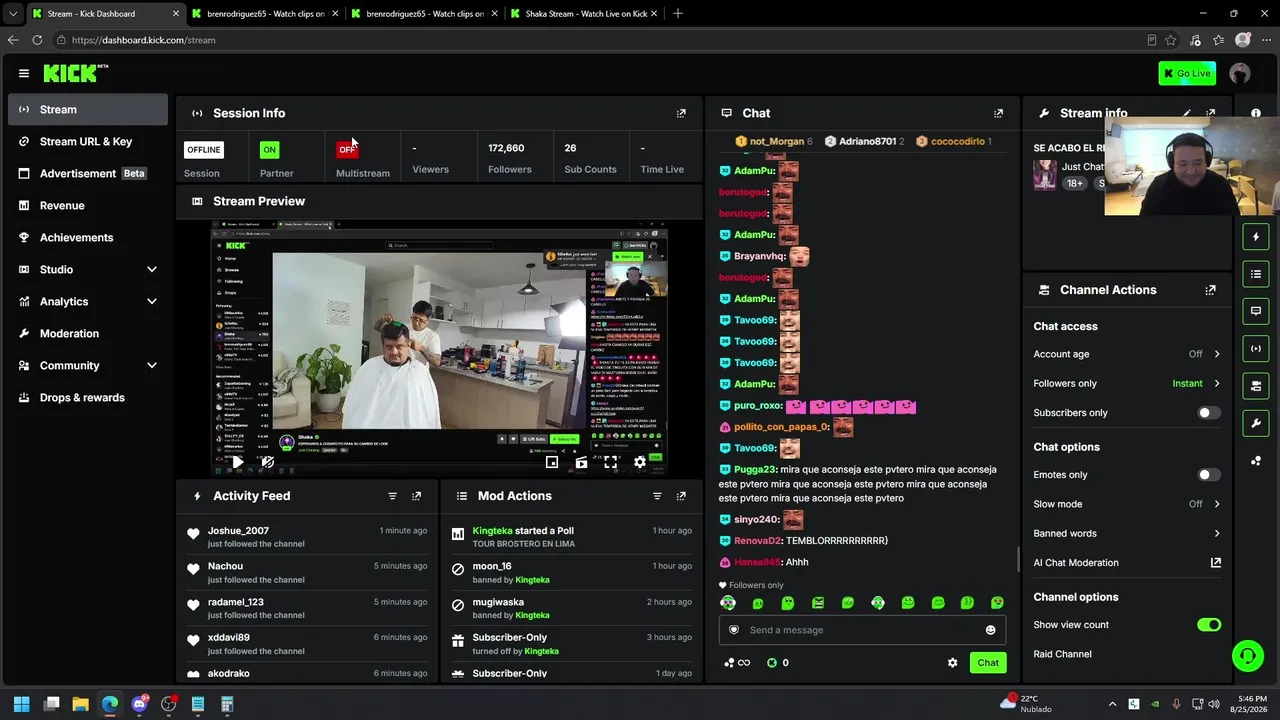Edit Stream info with the pencil icon
Screen dimensions: 1280x720
pos(1187,113)
